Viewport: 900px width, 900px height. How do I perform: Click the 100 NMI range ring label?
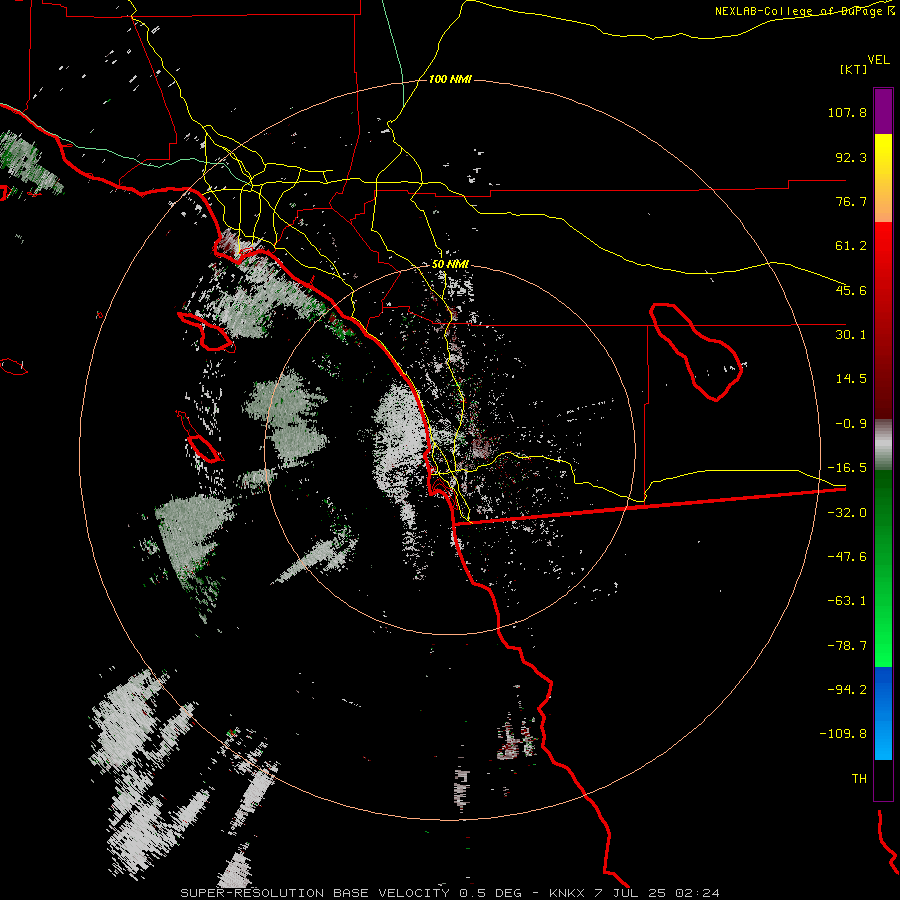click(x=450, y=79)
